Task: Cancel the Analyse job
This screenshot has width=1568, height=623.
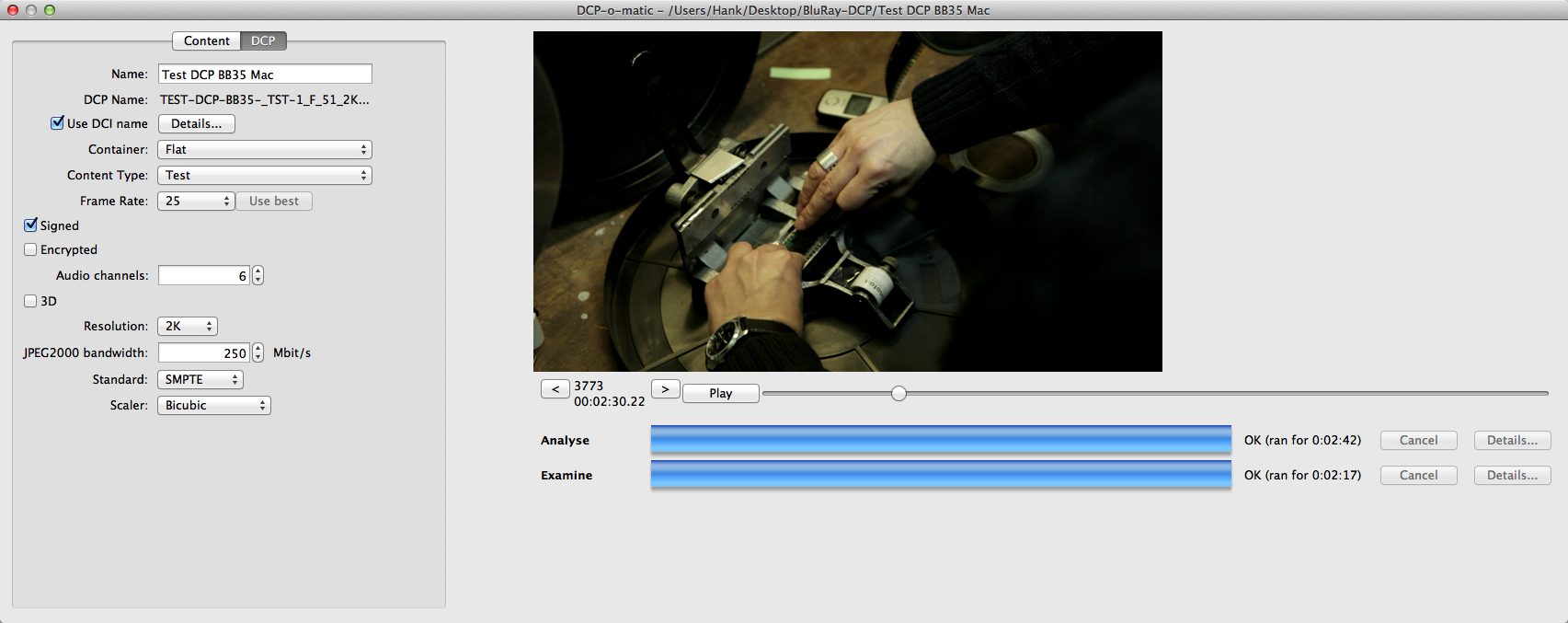Action: [x=1418, y=440]
